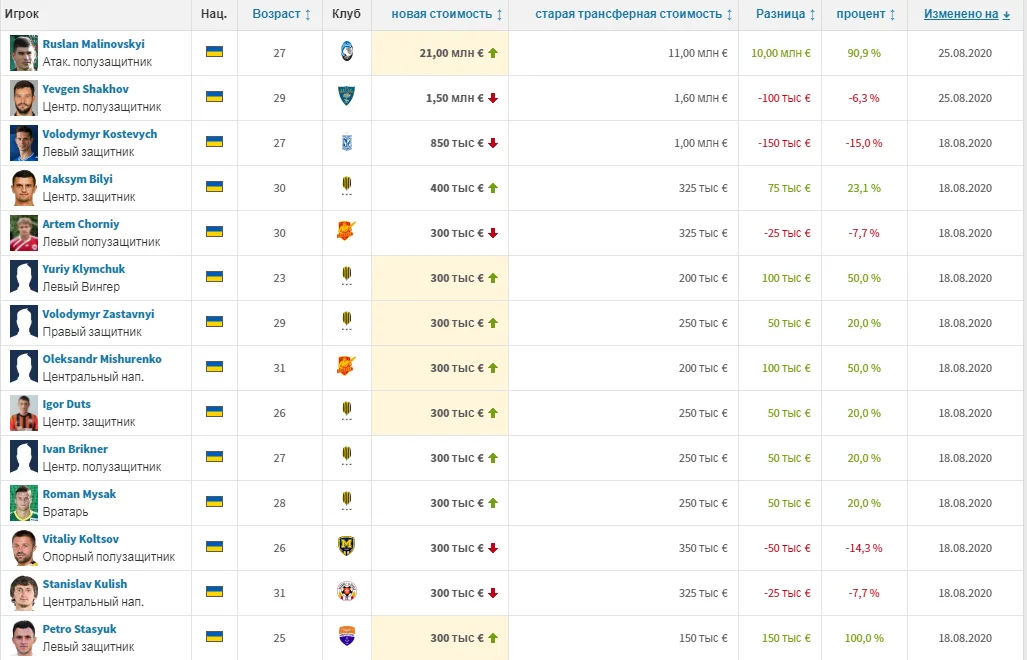Open the Yuriy Klymchuk player link
The image size is (1027, 660).
83,269
